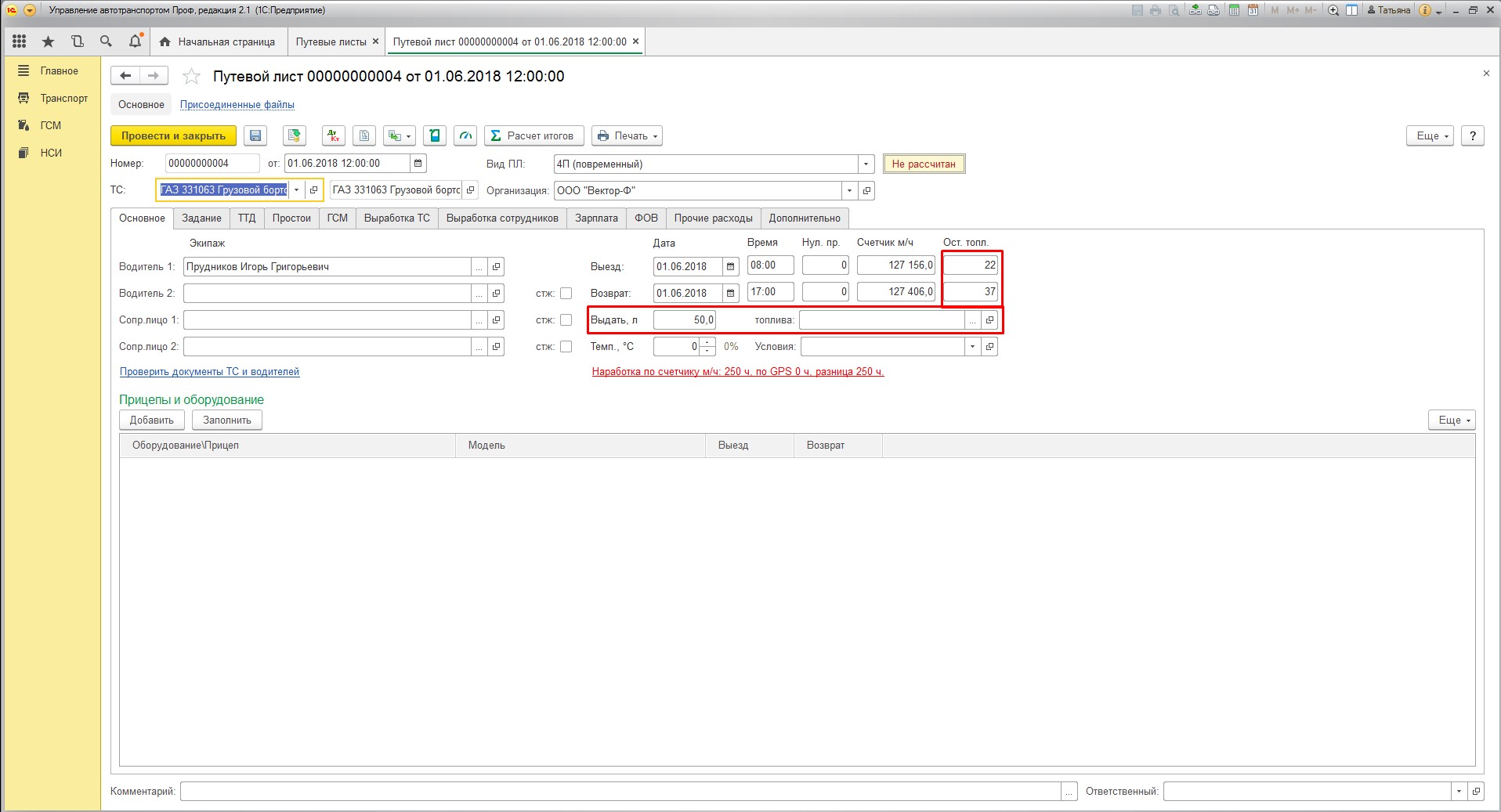Open the Проверить документы ТС и водителей link
This screenshot has height=812, width=1501.
[209, 372]
